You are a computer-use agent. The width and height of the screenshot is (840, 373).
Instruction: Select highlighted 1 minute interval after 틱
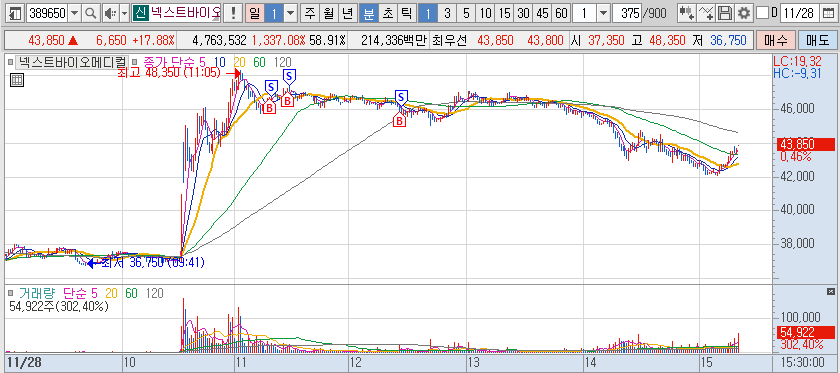pos(428,13)
